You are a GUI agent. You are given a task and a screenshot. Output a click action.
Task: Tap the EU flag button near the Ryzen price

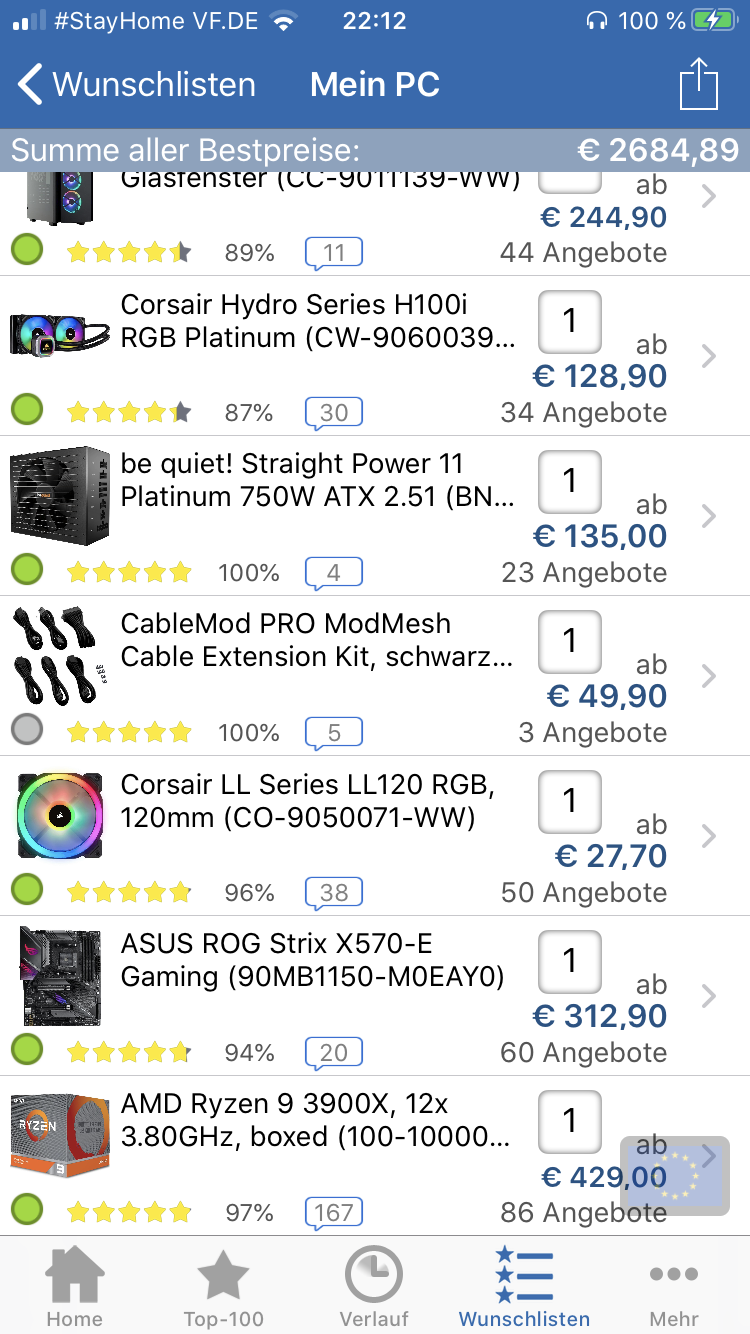pyautogui.click(x=674, y=1176)
